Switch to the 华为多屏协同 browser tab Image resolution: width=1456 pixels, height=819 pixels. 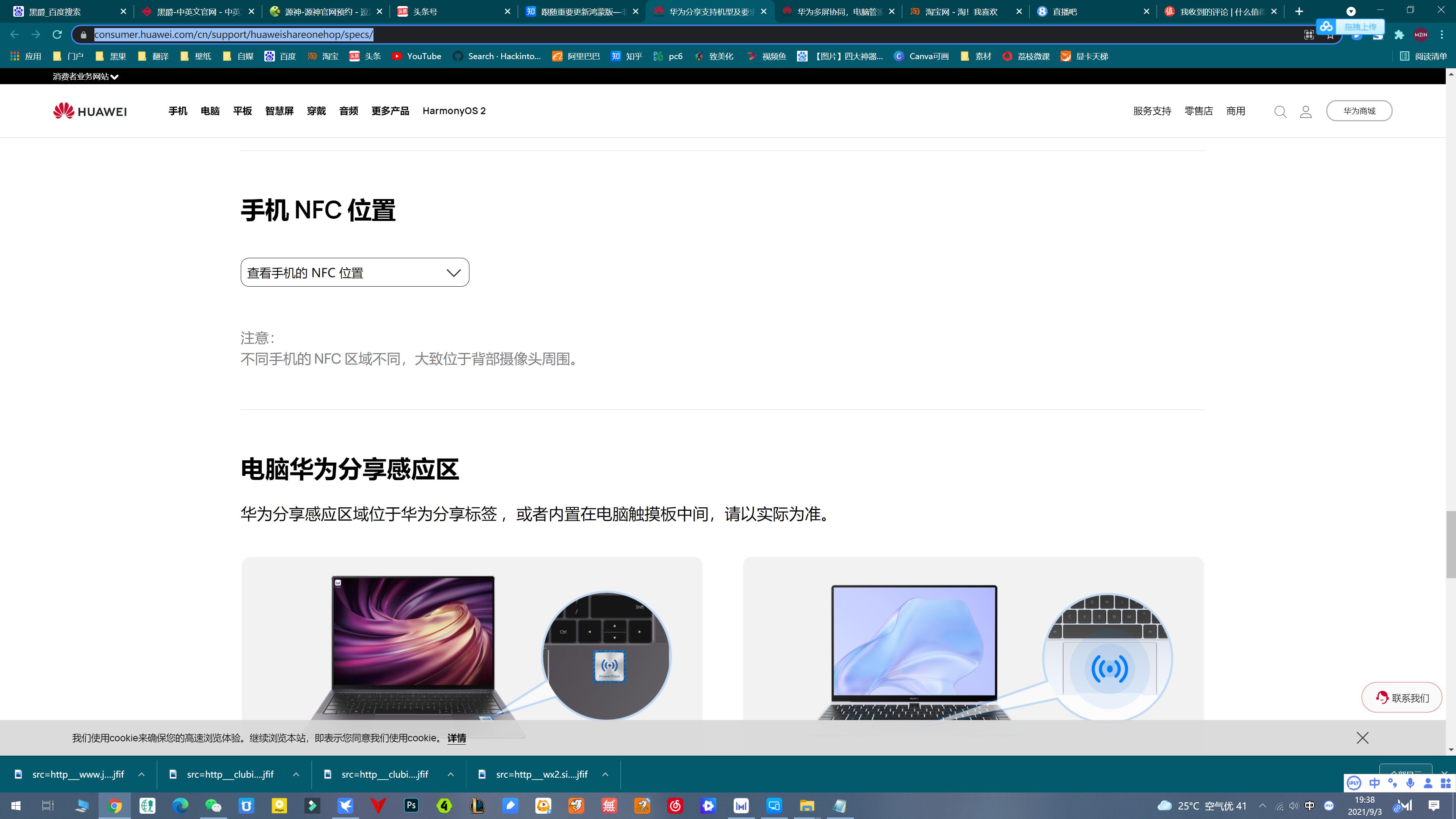click(836, 11)
